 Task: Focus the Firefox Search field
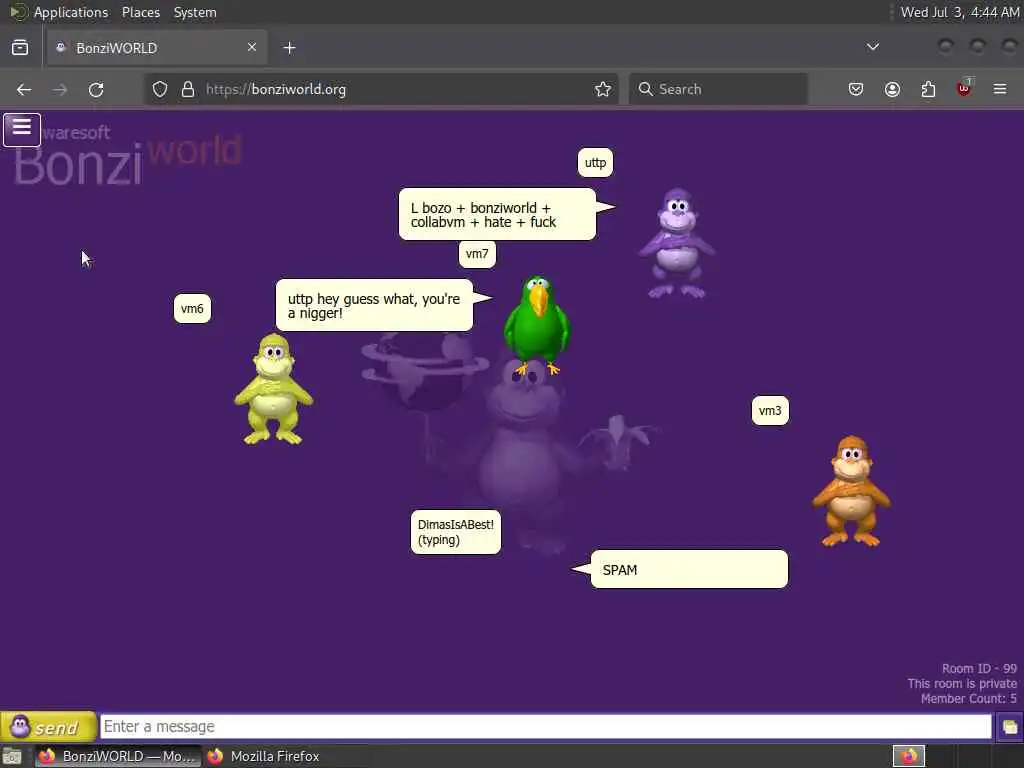click(x=718, y=89)
